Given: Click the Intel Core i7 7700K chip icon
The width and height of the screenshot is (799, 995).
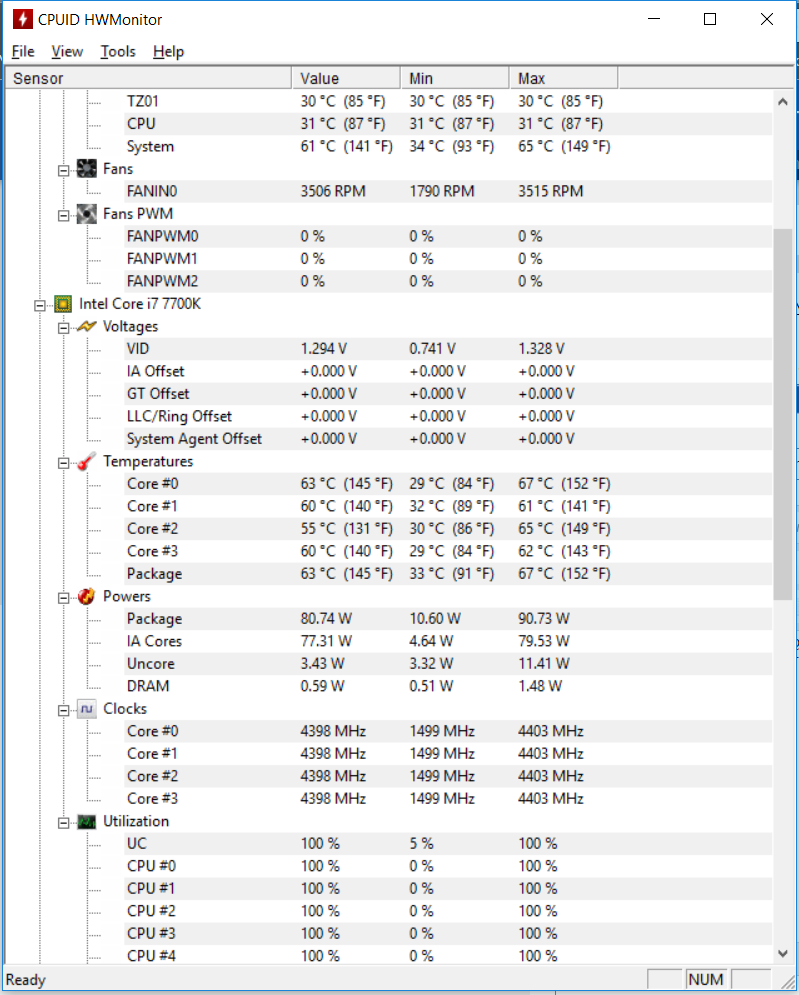Looking at the screenshot, I should click(63, 304).
